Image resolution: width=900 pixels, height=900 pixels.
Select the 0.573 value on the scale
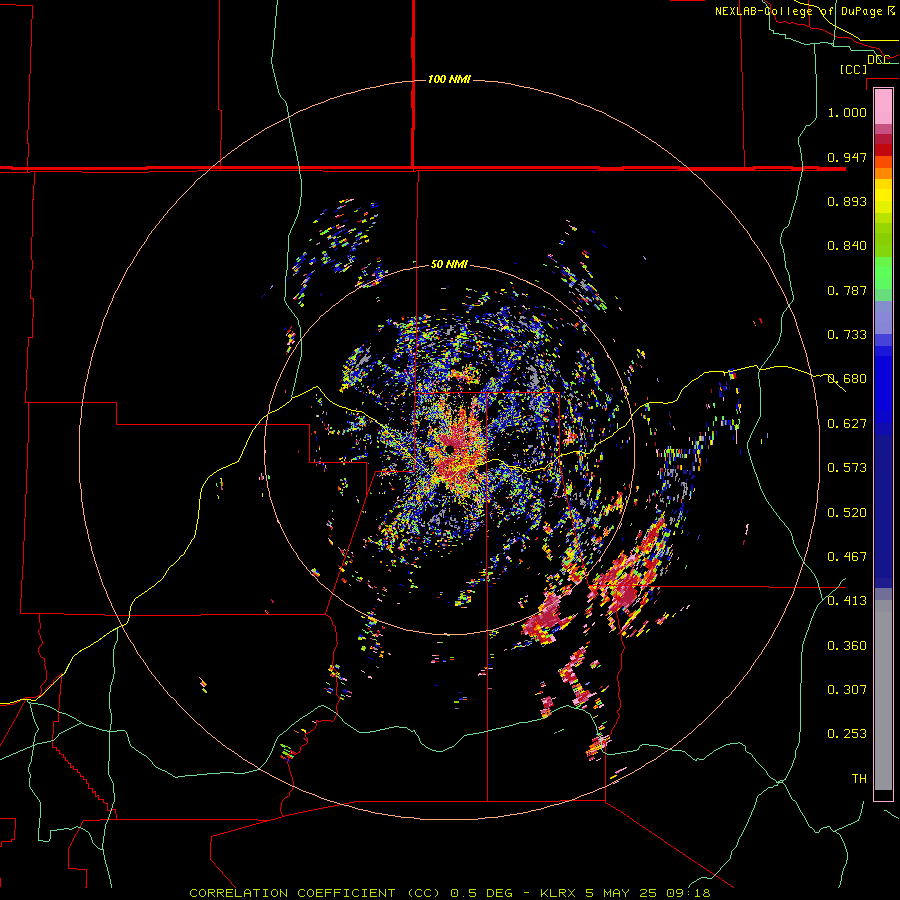coord(847,467)
